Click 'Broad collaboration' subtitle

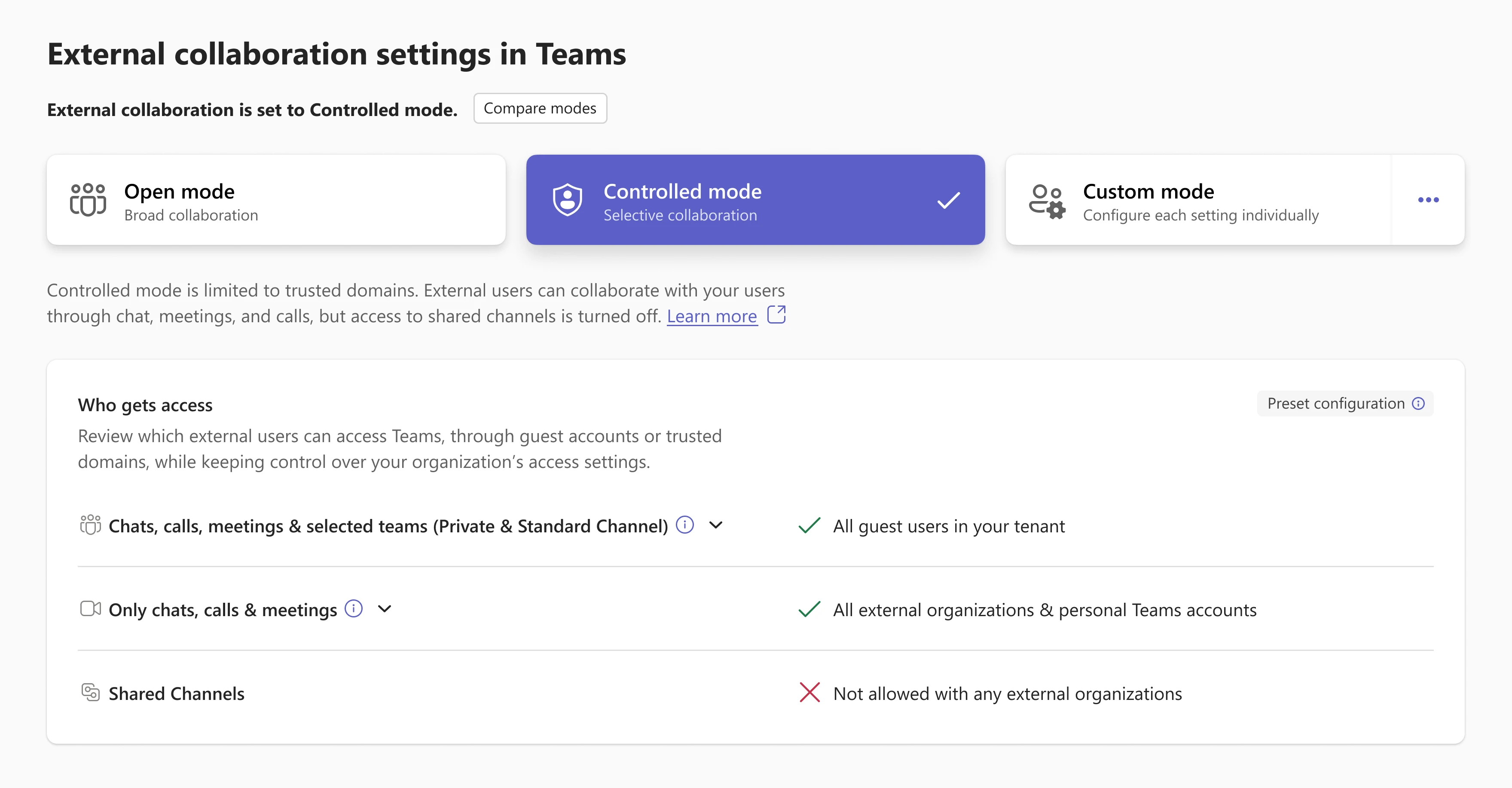[191, 215]
